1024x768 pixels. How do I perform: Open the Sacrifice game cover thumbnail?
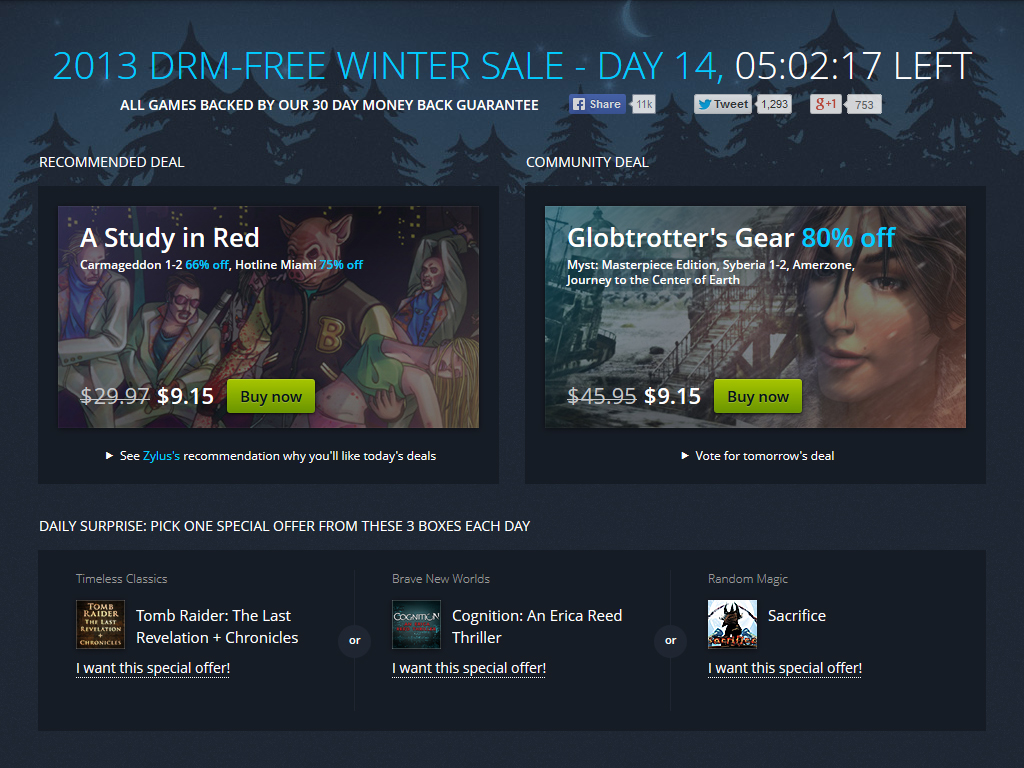[x=732, y=624]
